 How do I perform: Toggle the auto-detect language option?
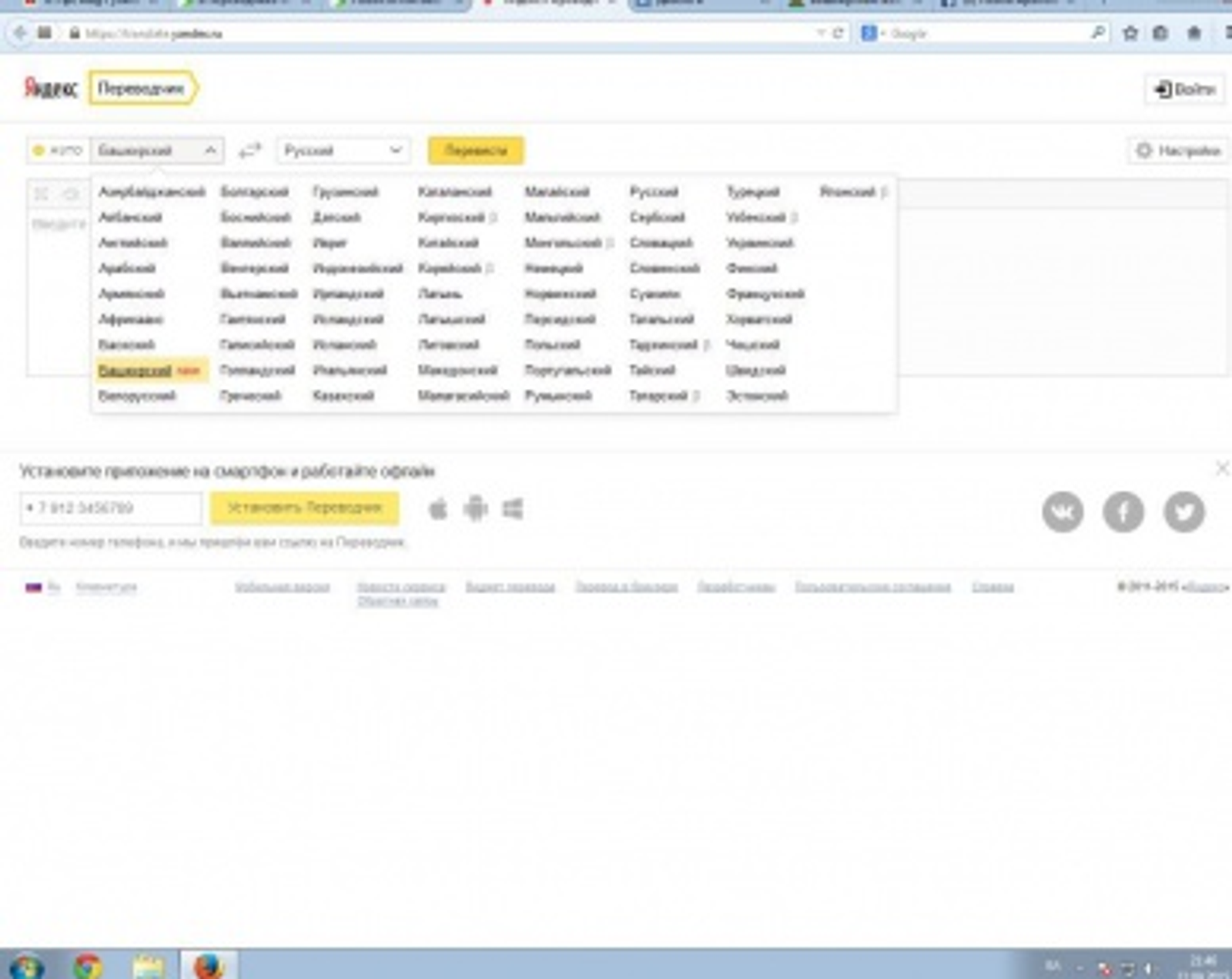[x=58, y=151]
